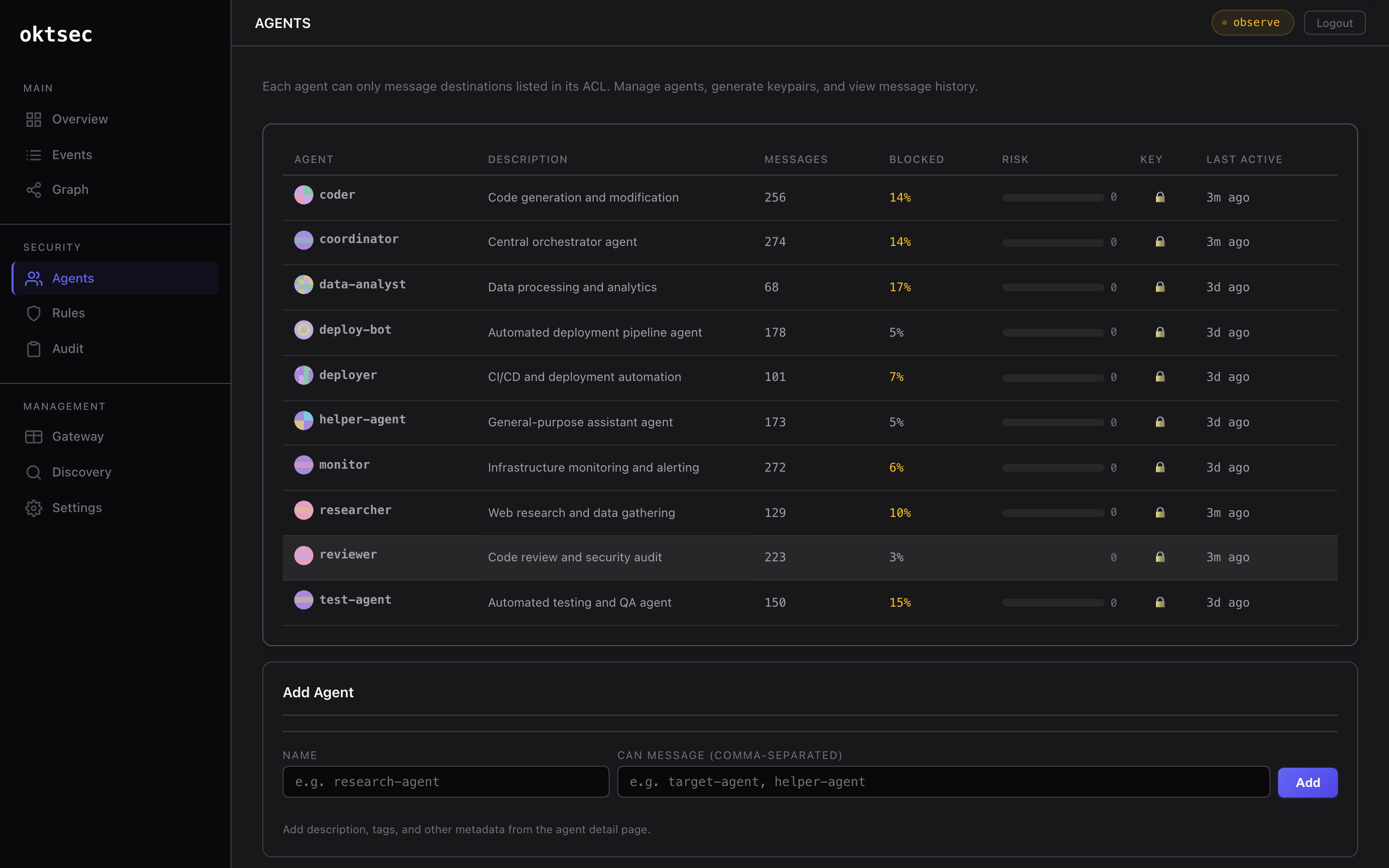Click the Discovery search icon

[x=33, y=472]
